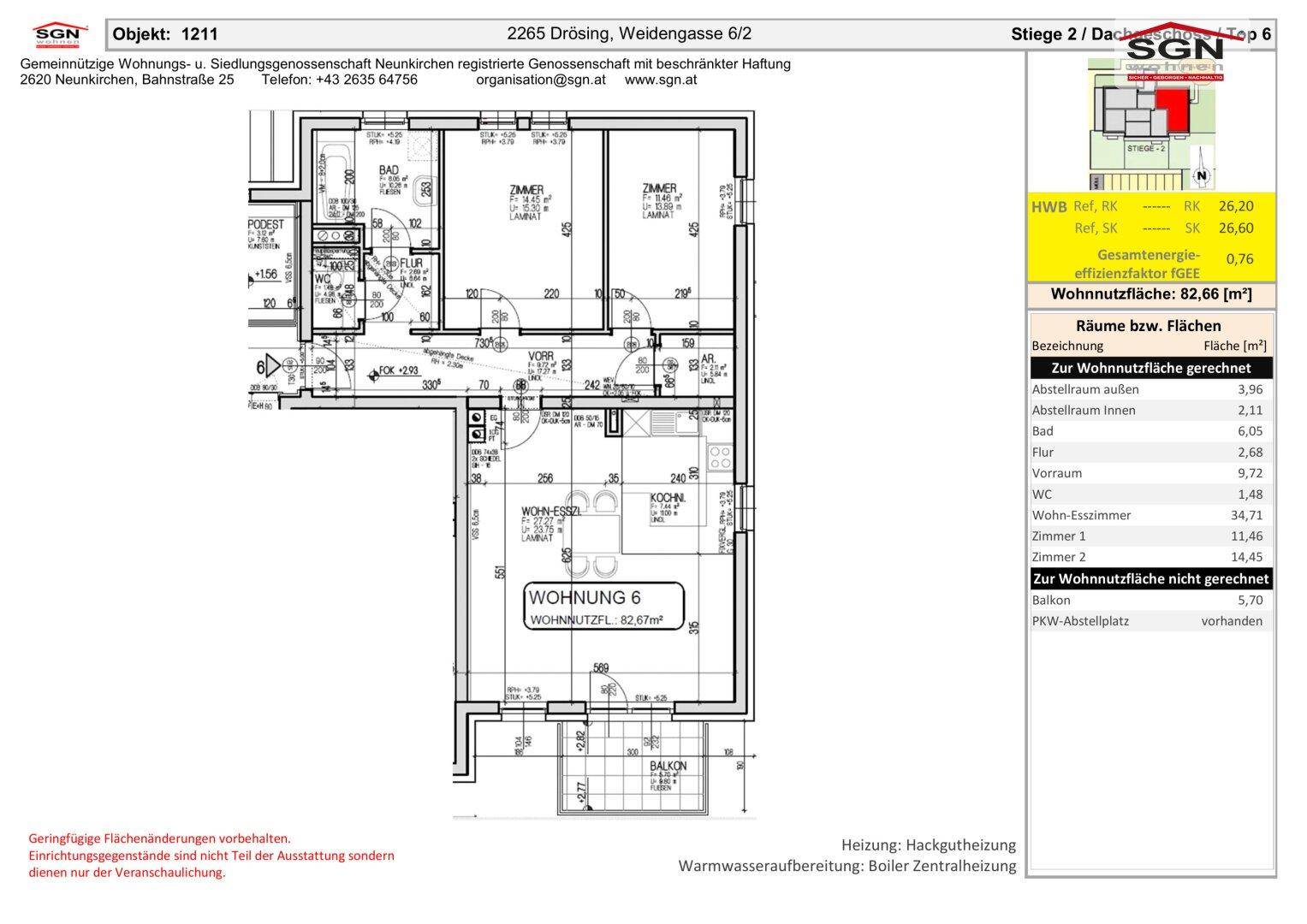Viewport: 1307px width, 924px height.
Task: Click the ZIMMER label with 14.45 m²
Action: point(526,190)
